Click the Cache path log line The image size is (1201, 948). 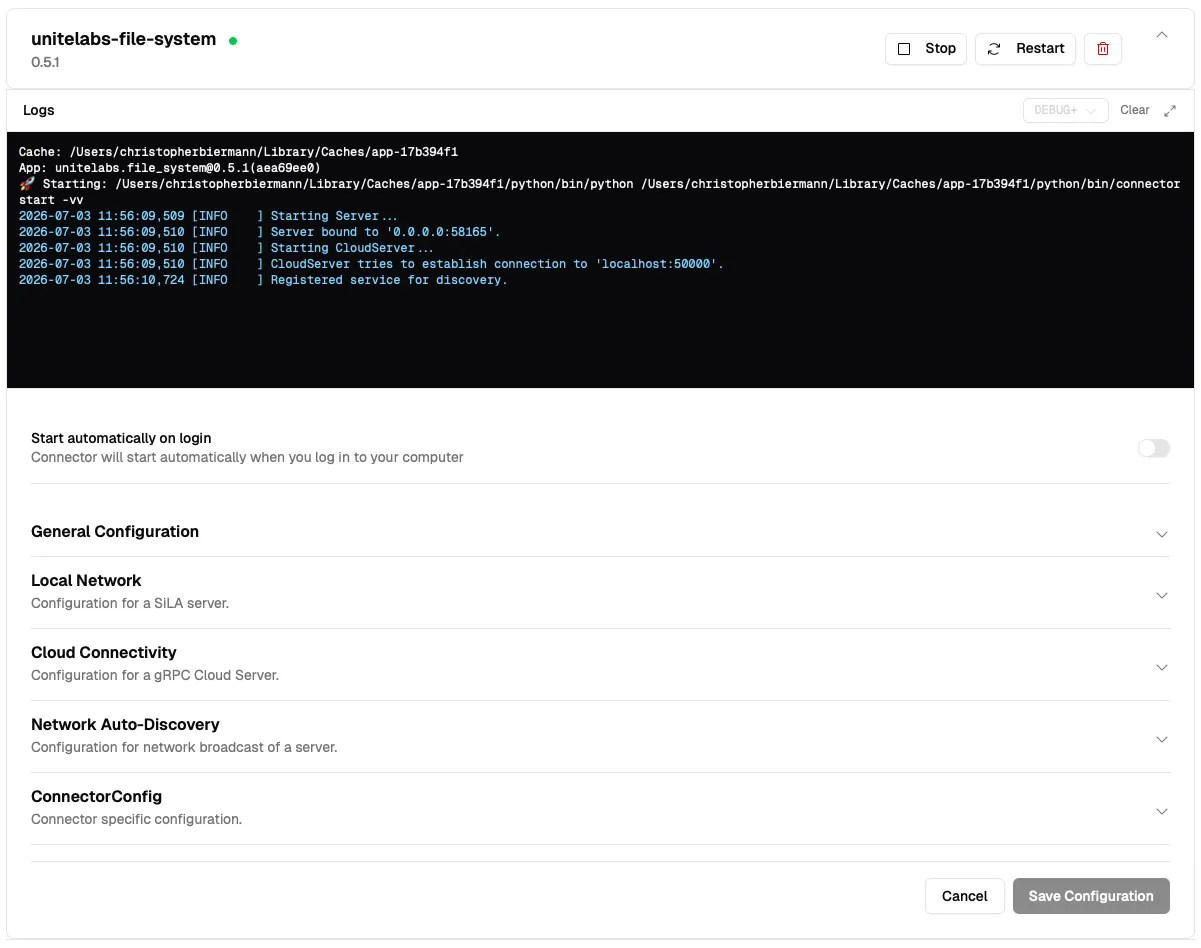pos(238,152)
